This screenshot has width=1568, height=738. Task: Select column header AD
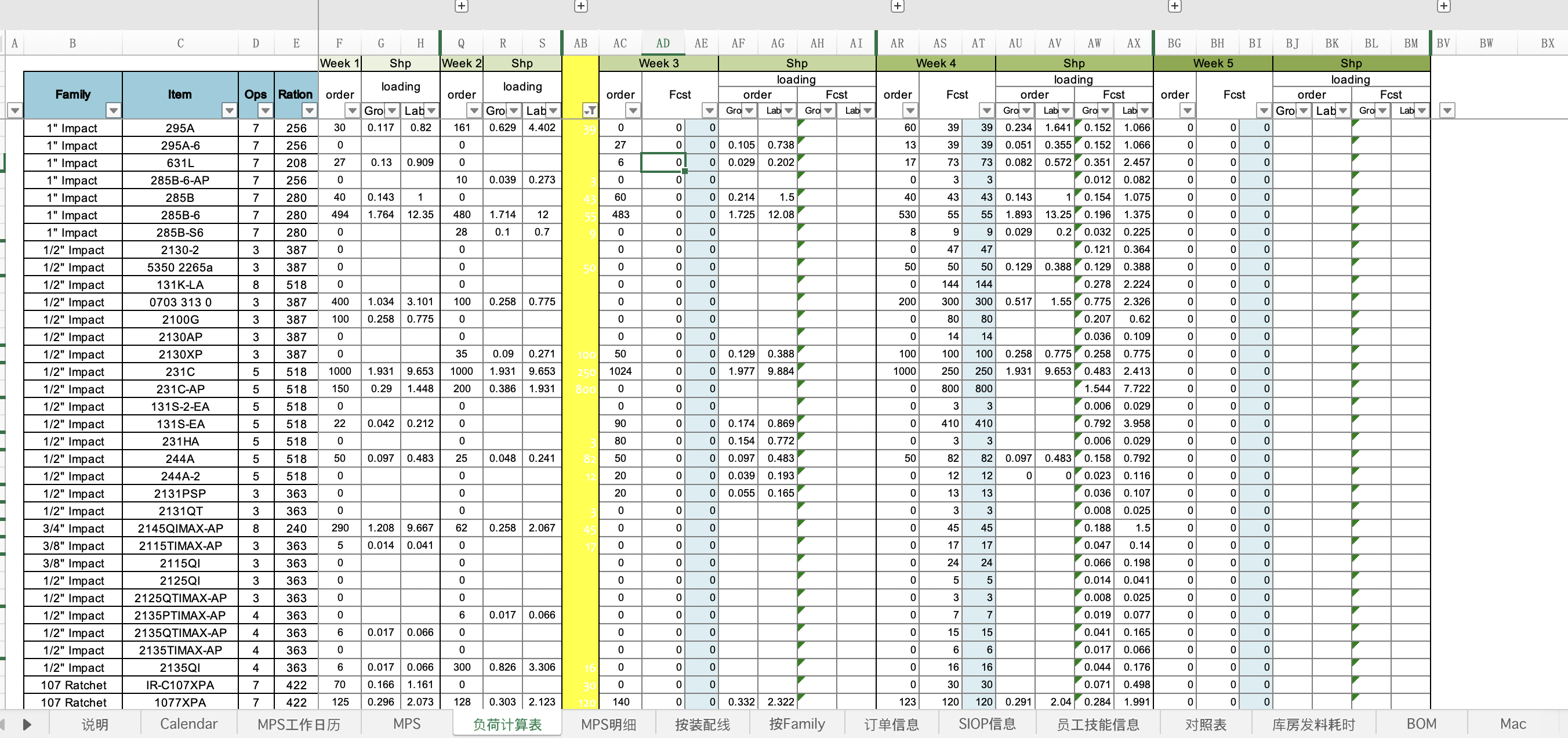662,44
